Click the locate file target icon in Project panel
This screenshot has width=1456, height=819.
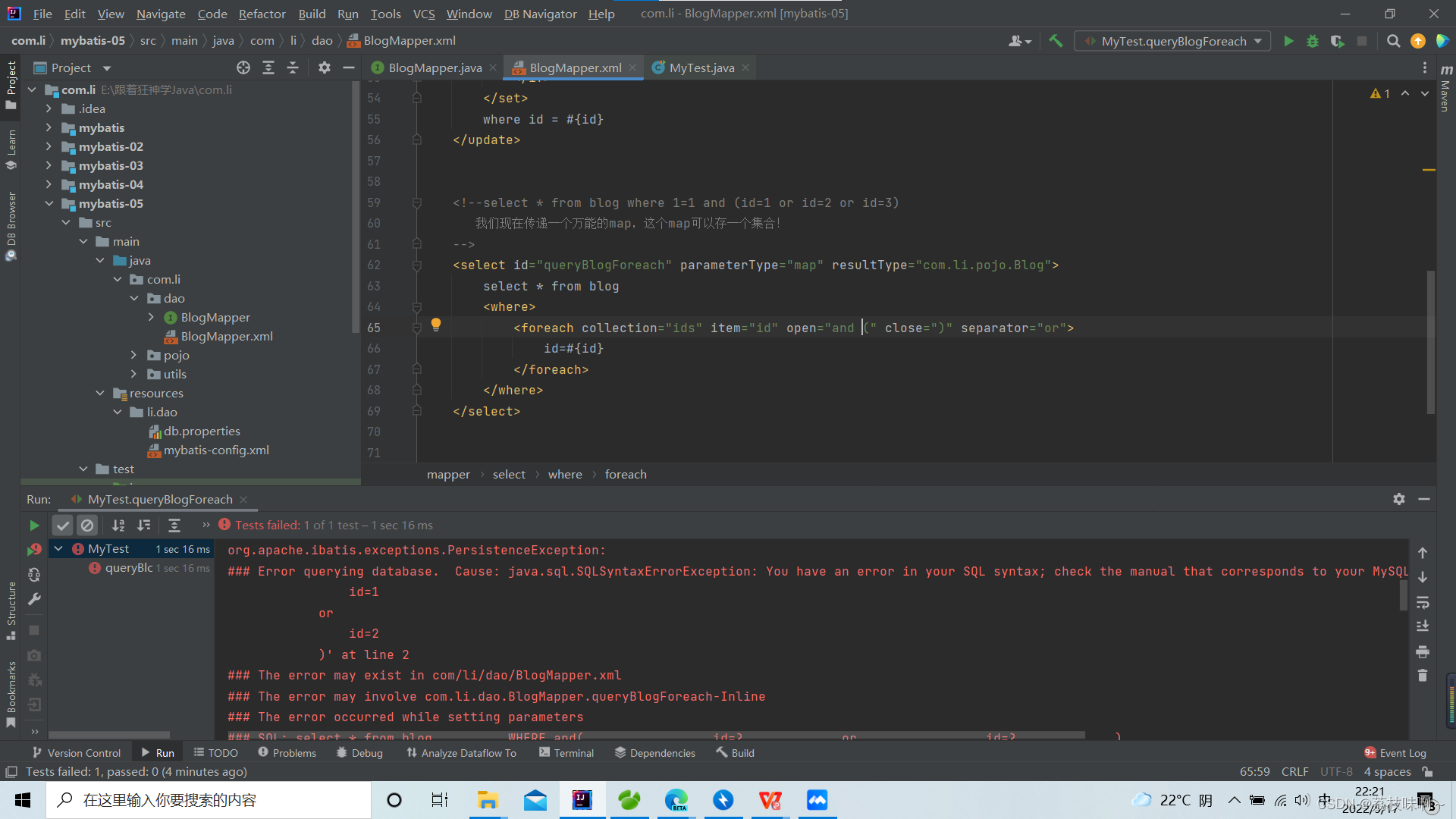(x=243, y=67)
